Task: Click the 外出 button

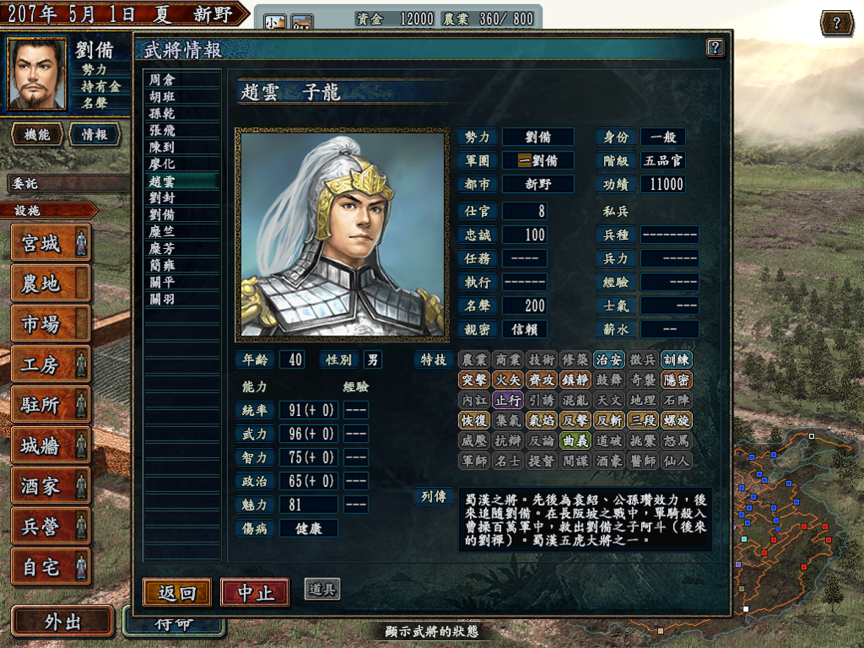Action: click(62, 623)
